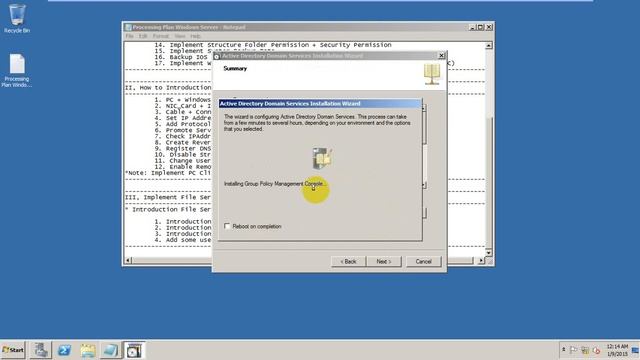Click the Back button in the wizard
The height and width of the screenshot is (360, 640).
[x=348, y=261]
